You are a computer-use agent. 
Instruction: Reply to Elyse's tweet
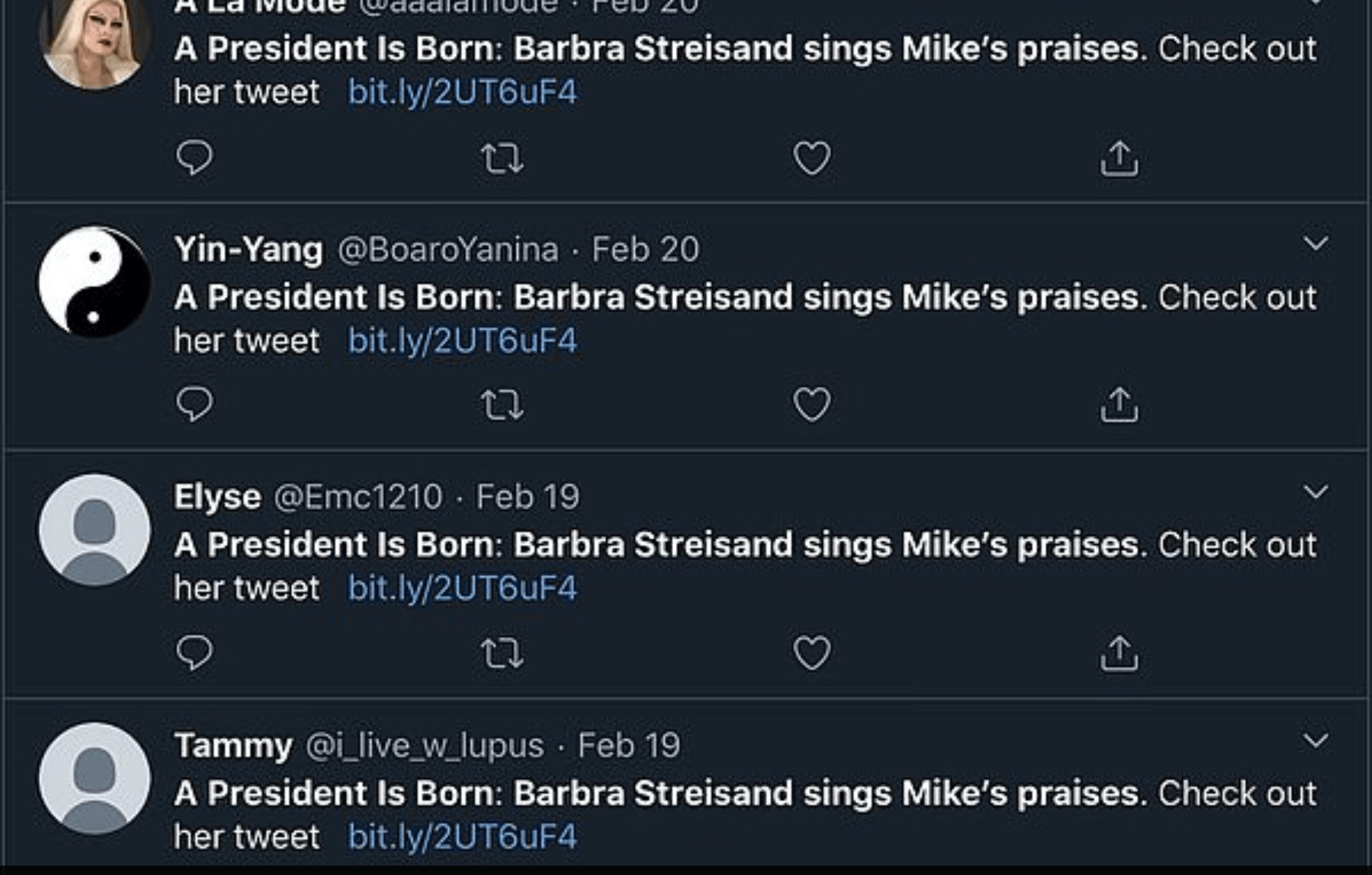pos(194,652)
